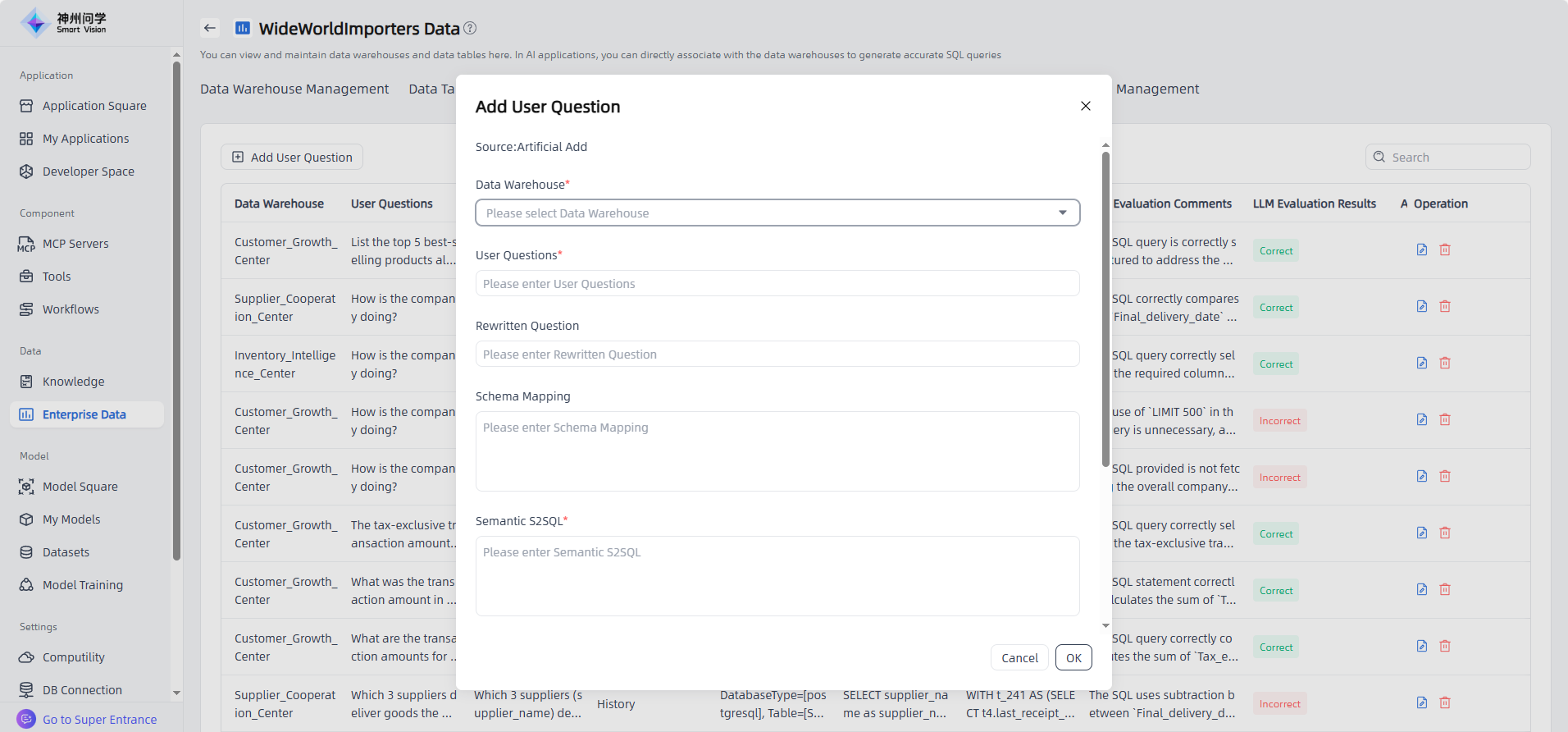Open the Data Warehouse dropdown
This screenshot has height=732, width=1568.
pos(777,213)
